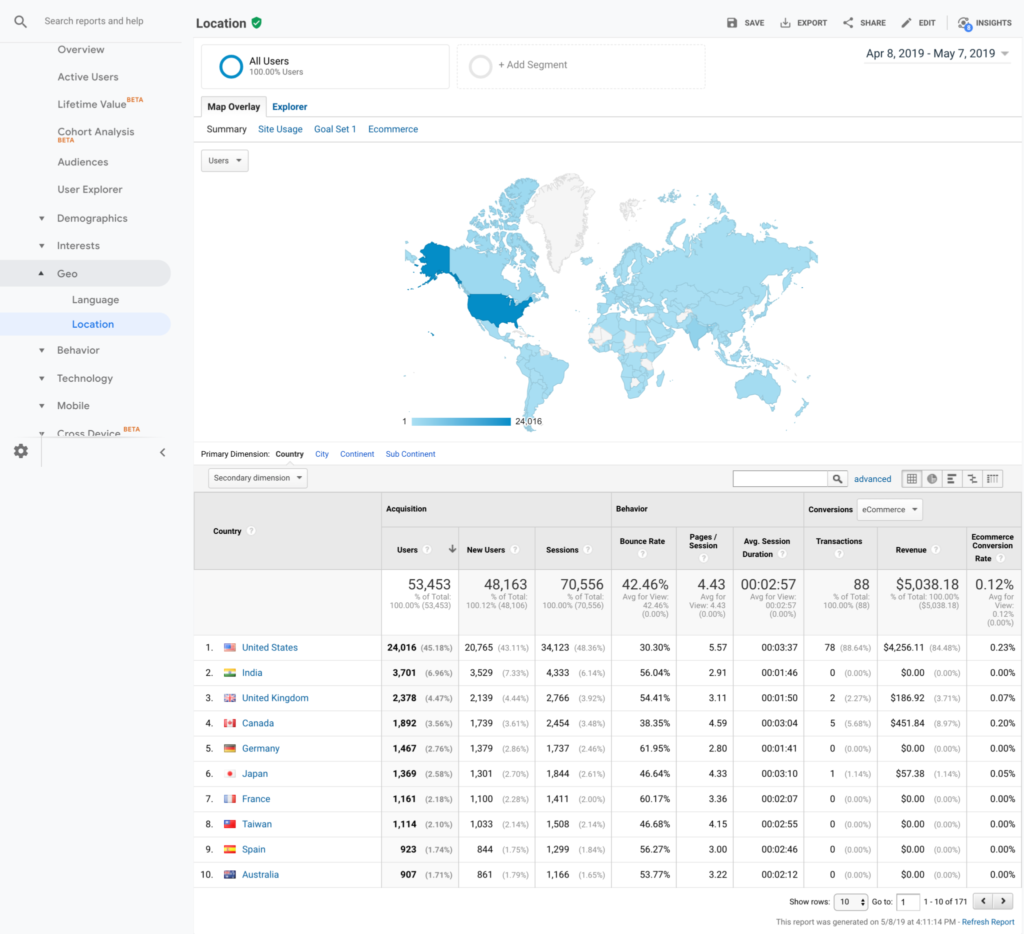This screenshot has height=934, width=1024.
Task: Switch to Percentage pie chart view icon
Action: (932, 479)
